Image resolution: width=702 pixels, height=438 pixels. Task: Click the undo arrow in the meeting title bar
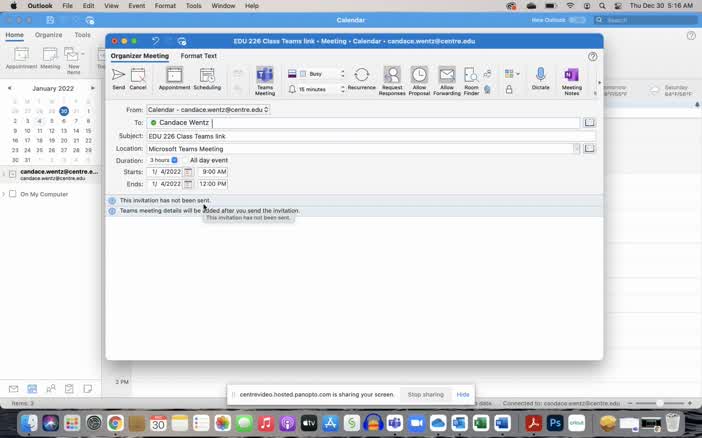click(155, 41)
